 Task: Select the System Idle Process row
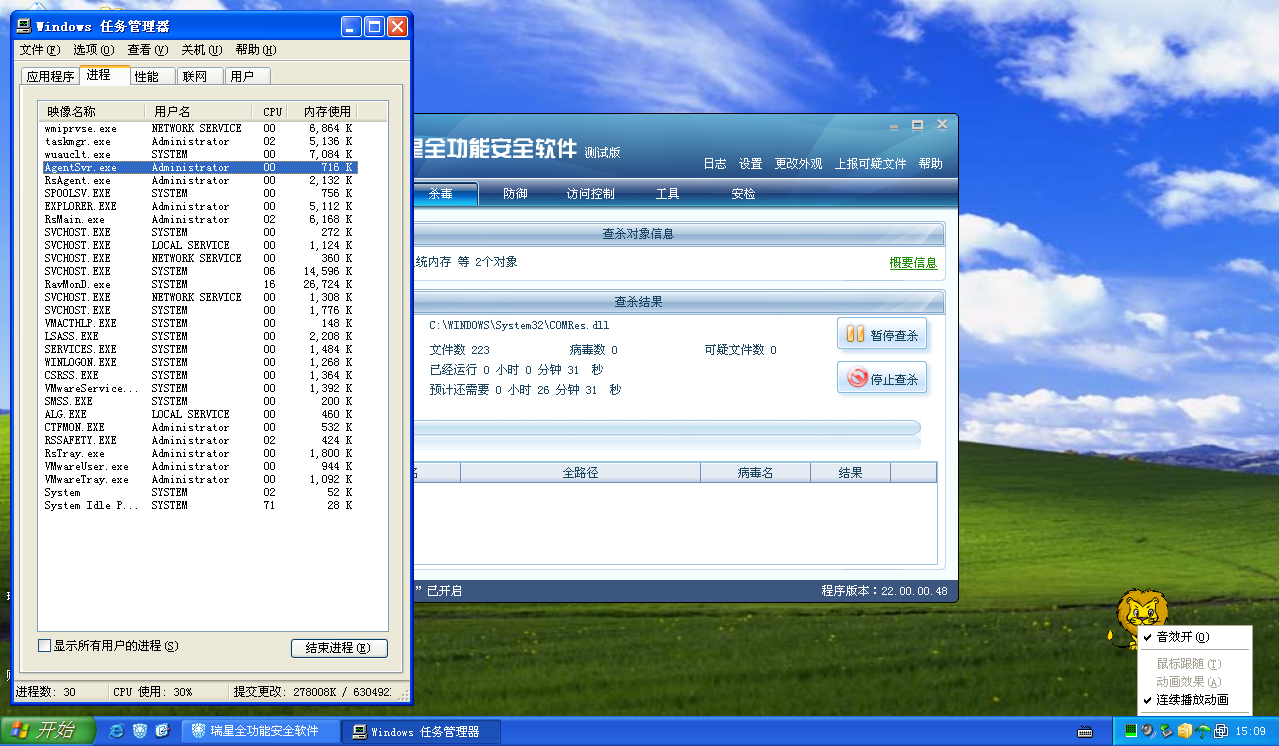[198, 505]
